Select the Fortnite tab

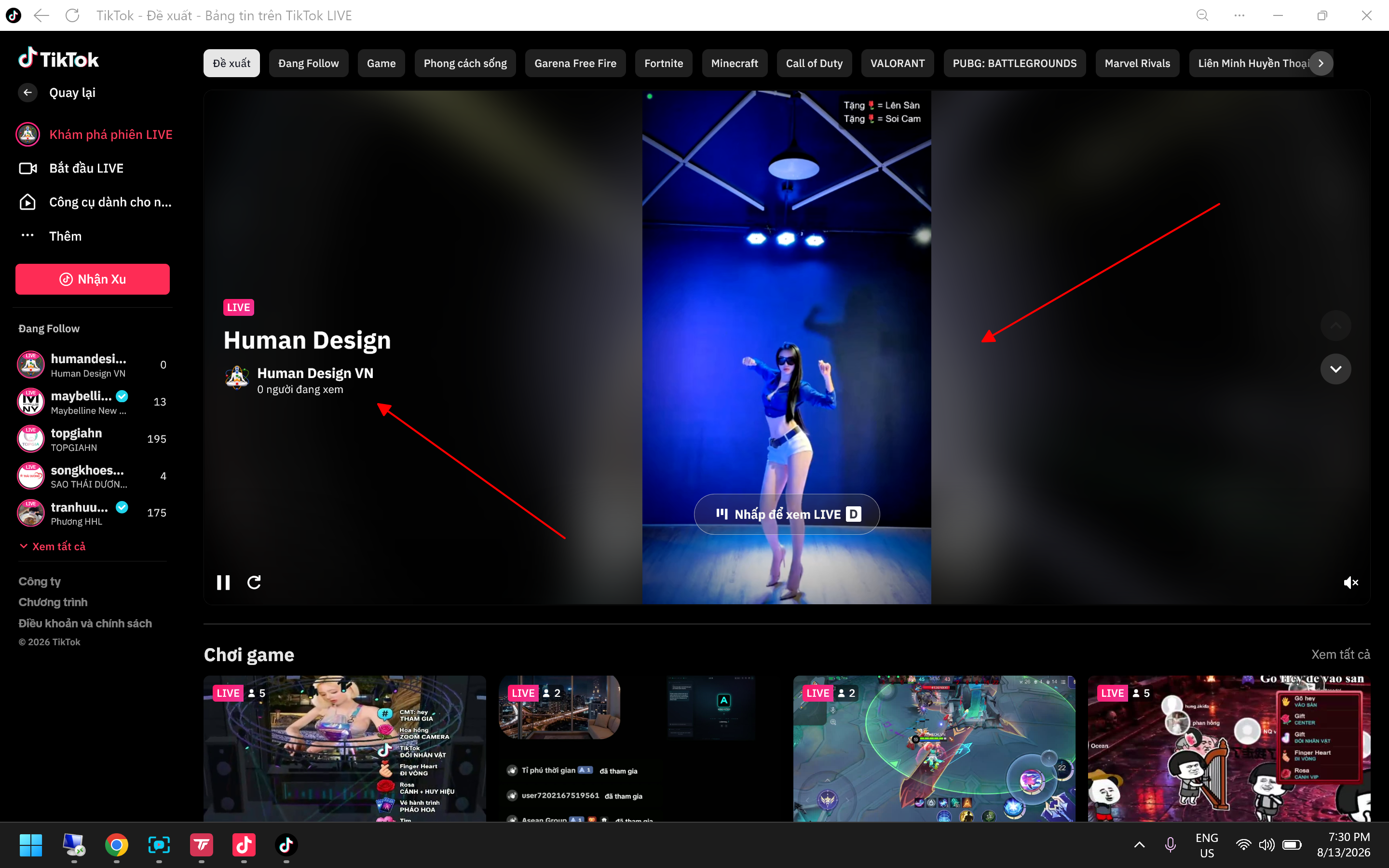[x=664, y=63]
